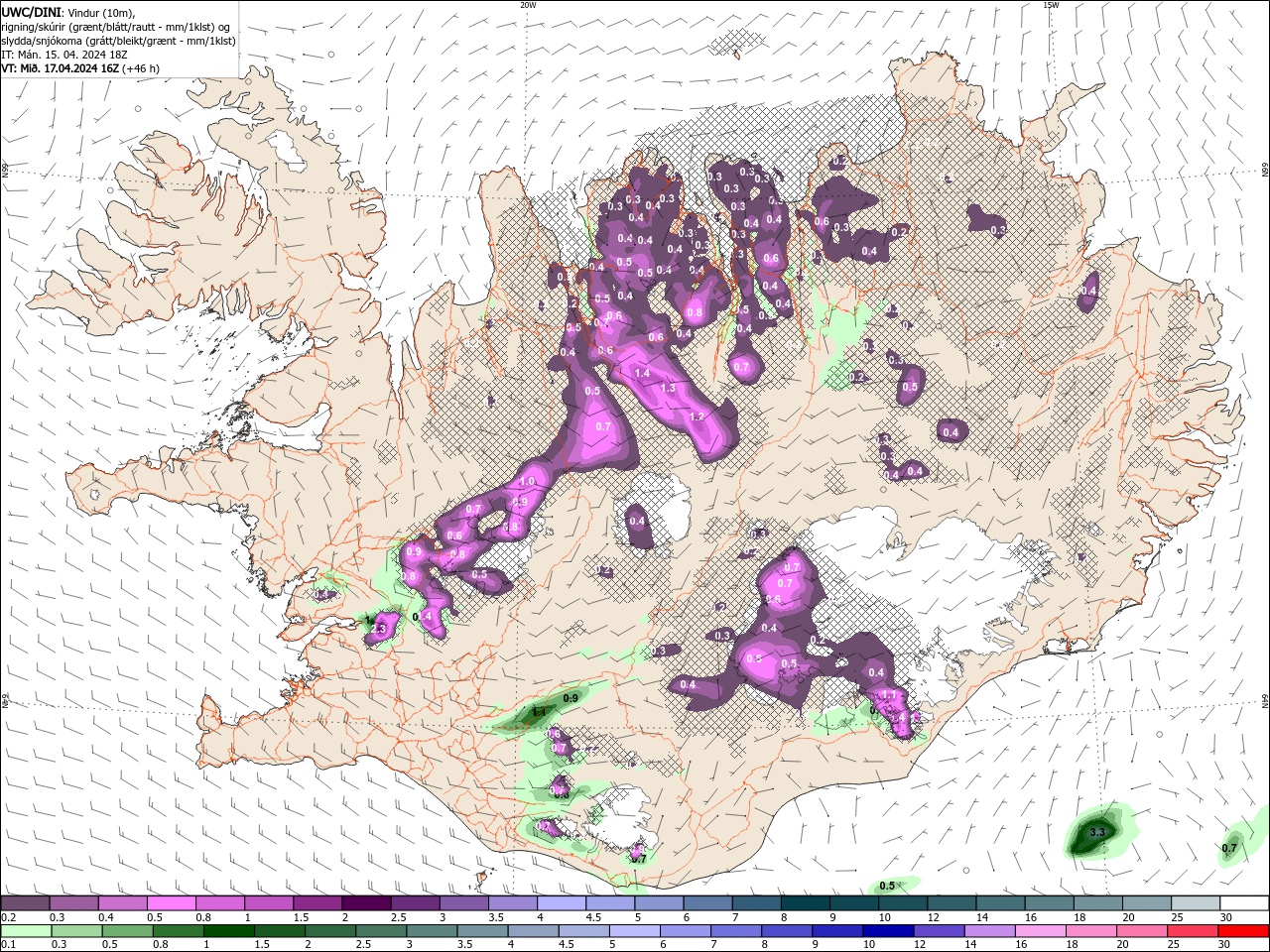Click the 3.3 rain value offshore southeast
Image resolution: width=1270 pixels, height=952 pixels.
coord(1096,832)
